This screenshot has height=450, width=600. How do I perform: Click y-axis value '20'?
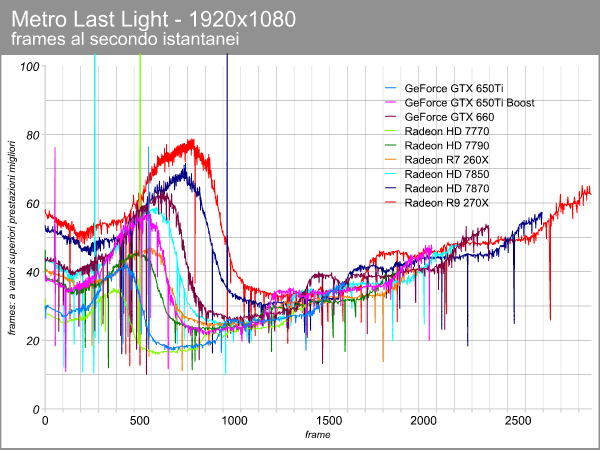click(33, 341)
